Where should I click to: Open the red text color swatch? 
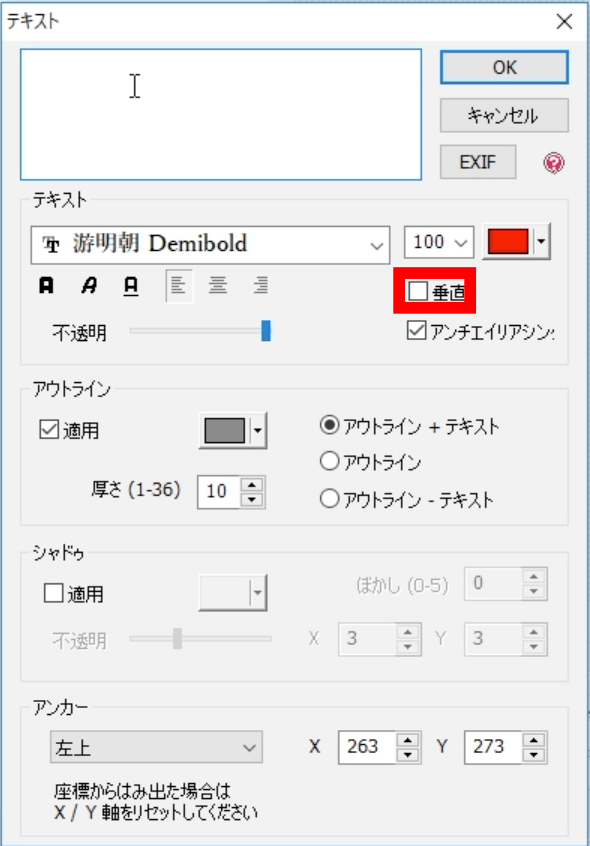[x=507, y=241]
